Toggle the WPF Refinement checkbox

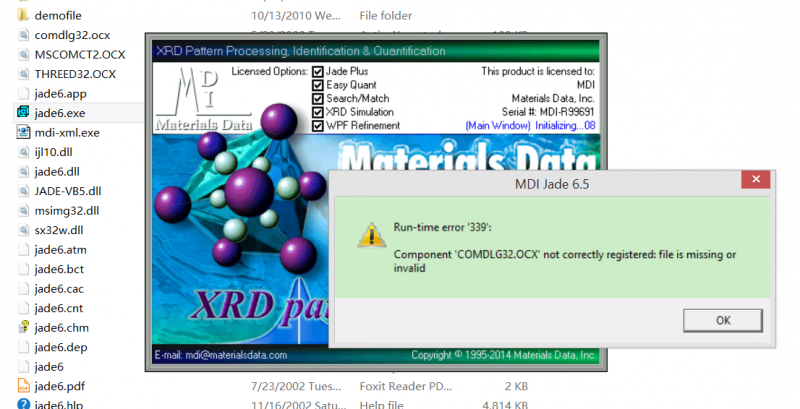[317, 125]
